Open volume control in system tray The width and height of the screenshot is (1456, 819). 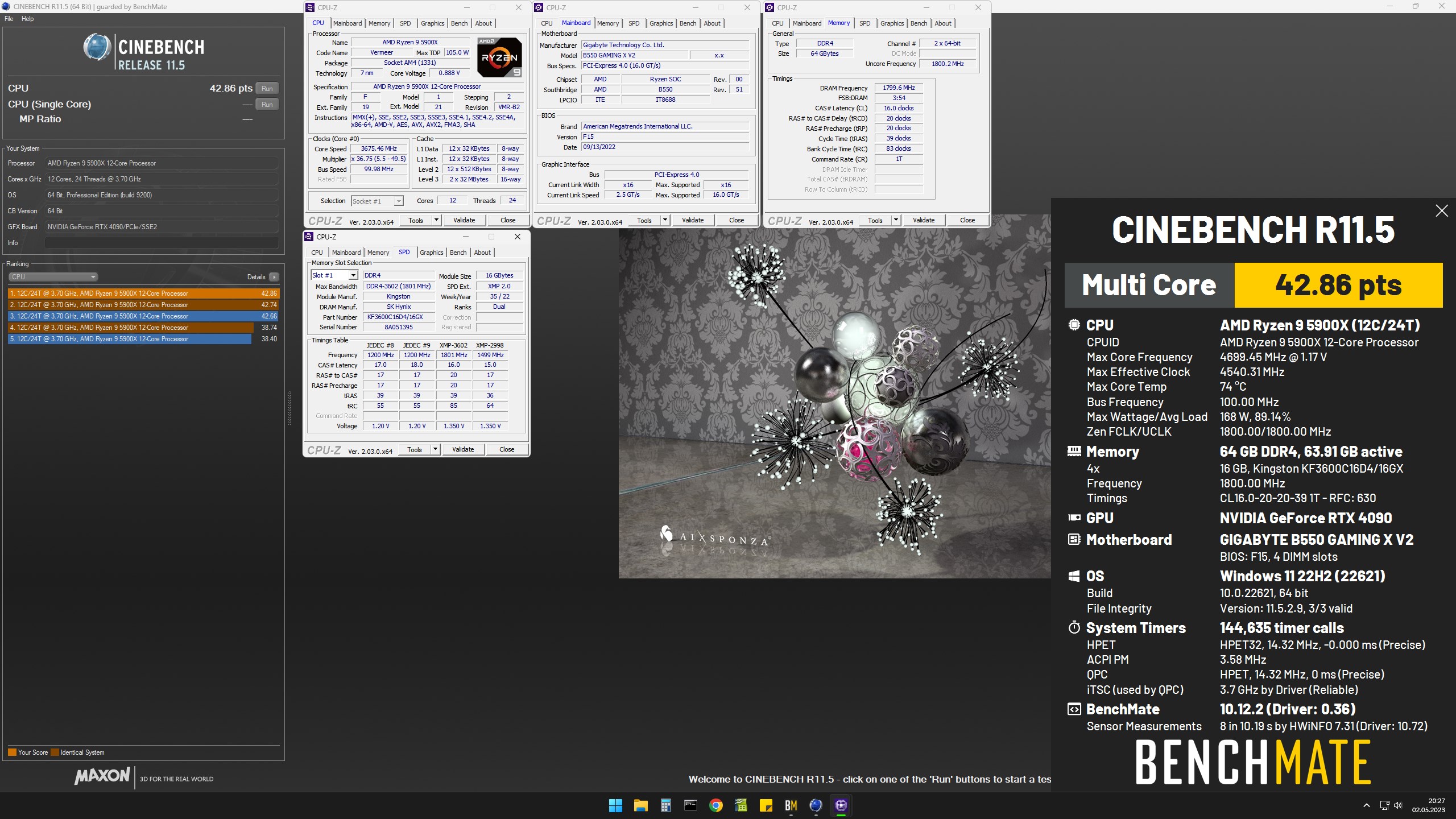click(1398, 805)
